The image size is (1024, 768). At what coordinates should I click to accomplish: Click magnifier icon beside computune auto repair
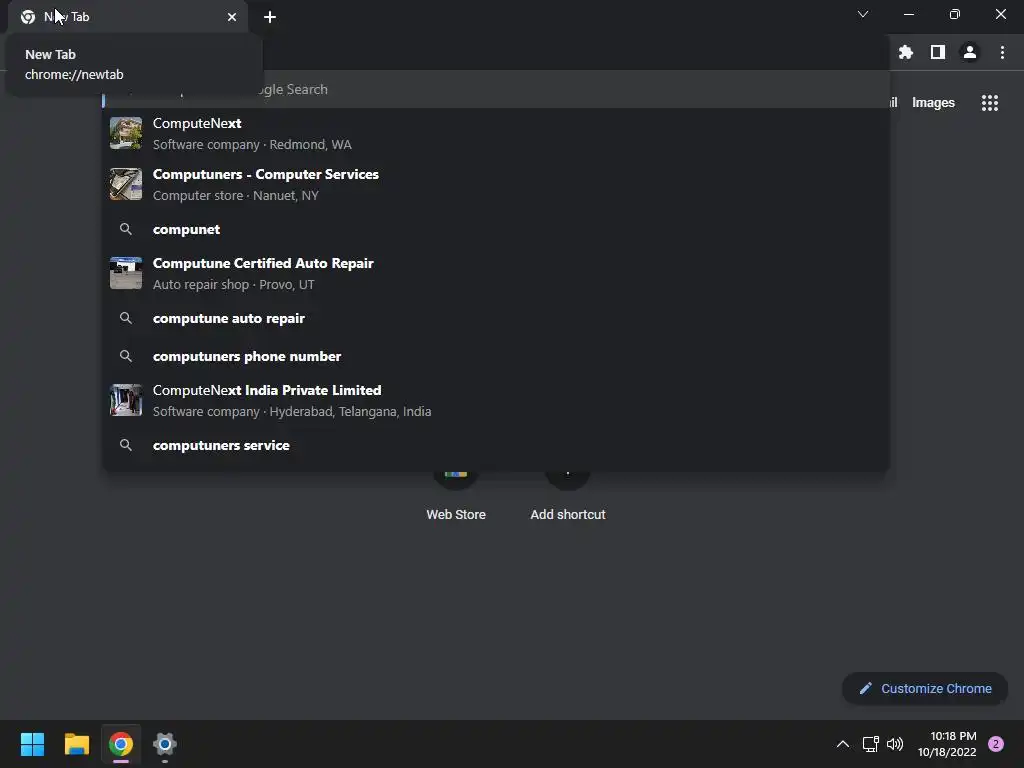[x=126, y=318]
